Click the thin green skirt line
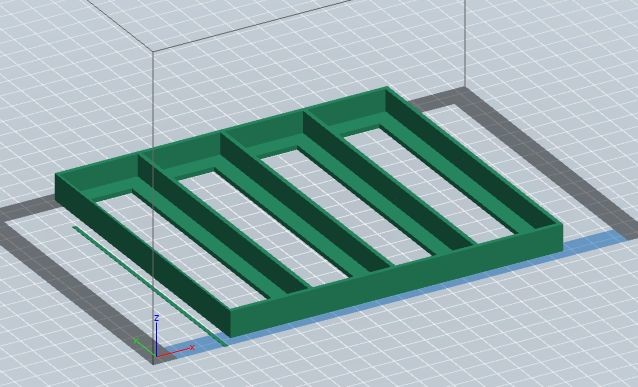Viewport: 638px width, 387px height. click(150, 286)
